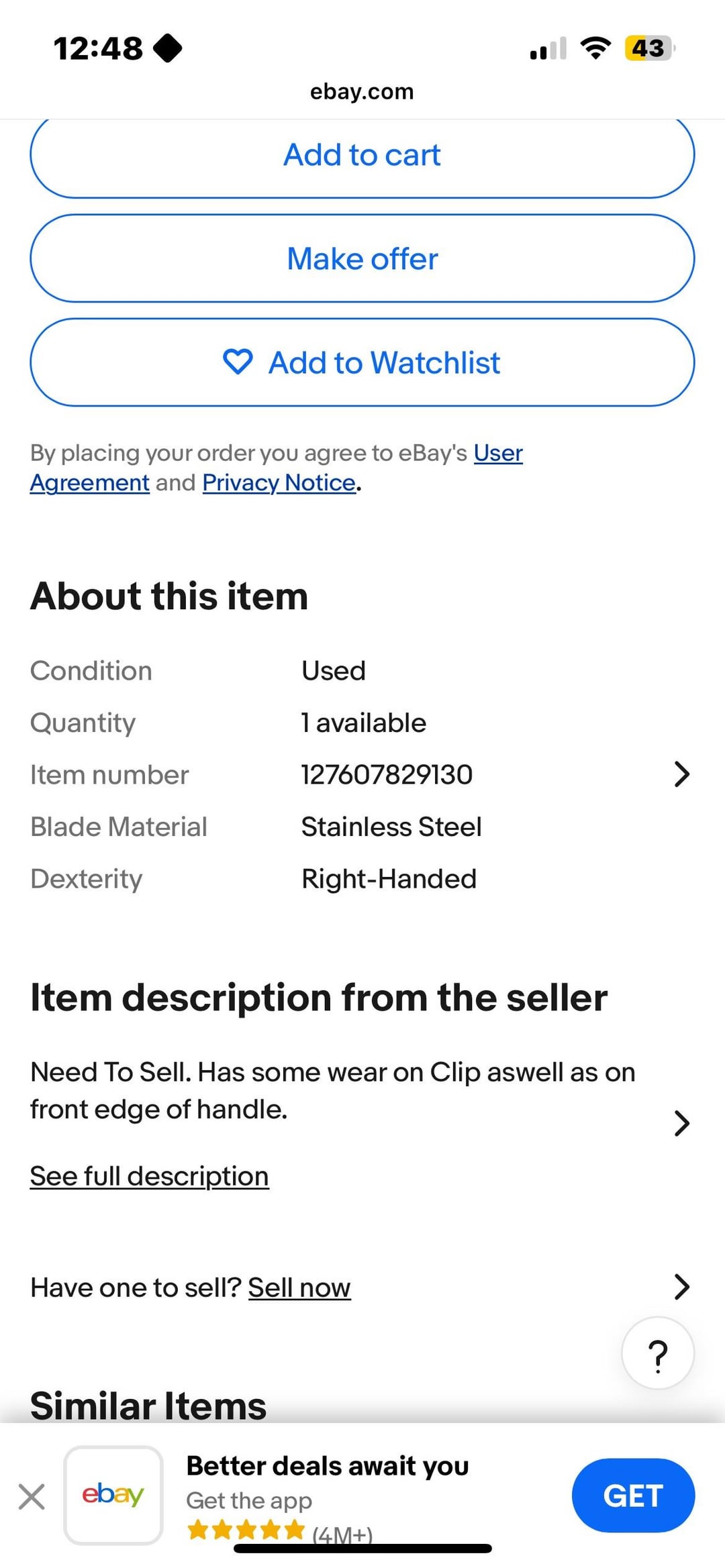Tap the five-star app rating
The height and width of the screenshot is (1568, 725).
tap(246, 1530)
